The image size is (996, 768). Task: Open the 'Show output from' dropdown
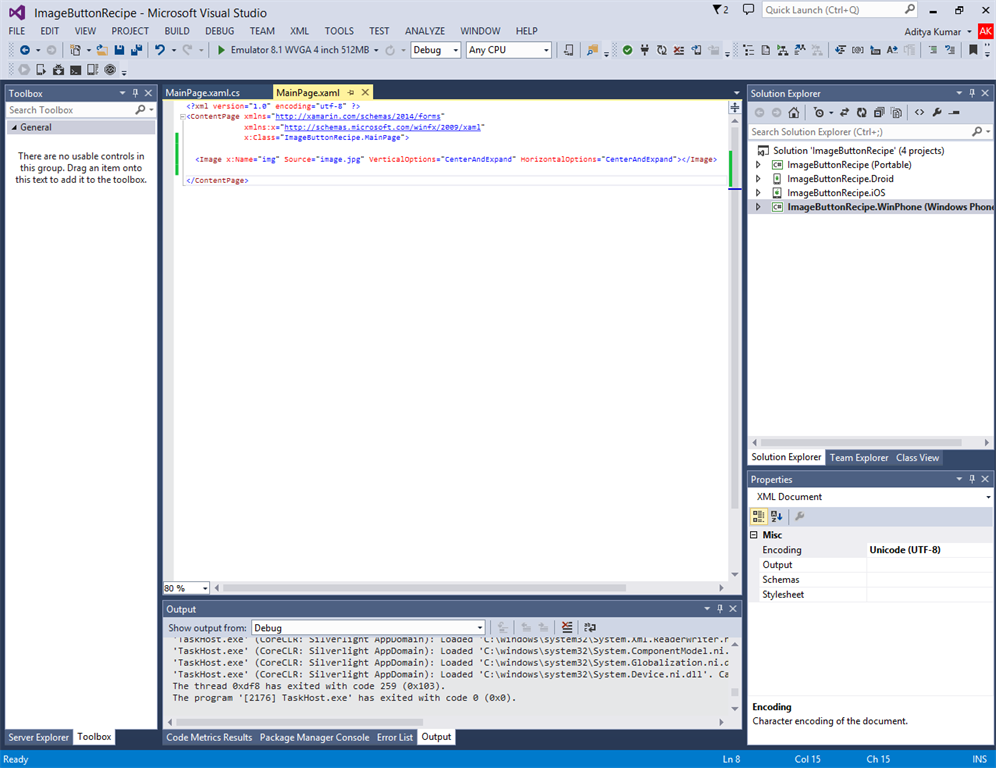368,628
